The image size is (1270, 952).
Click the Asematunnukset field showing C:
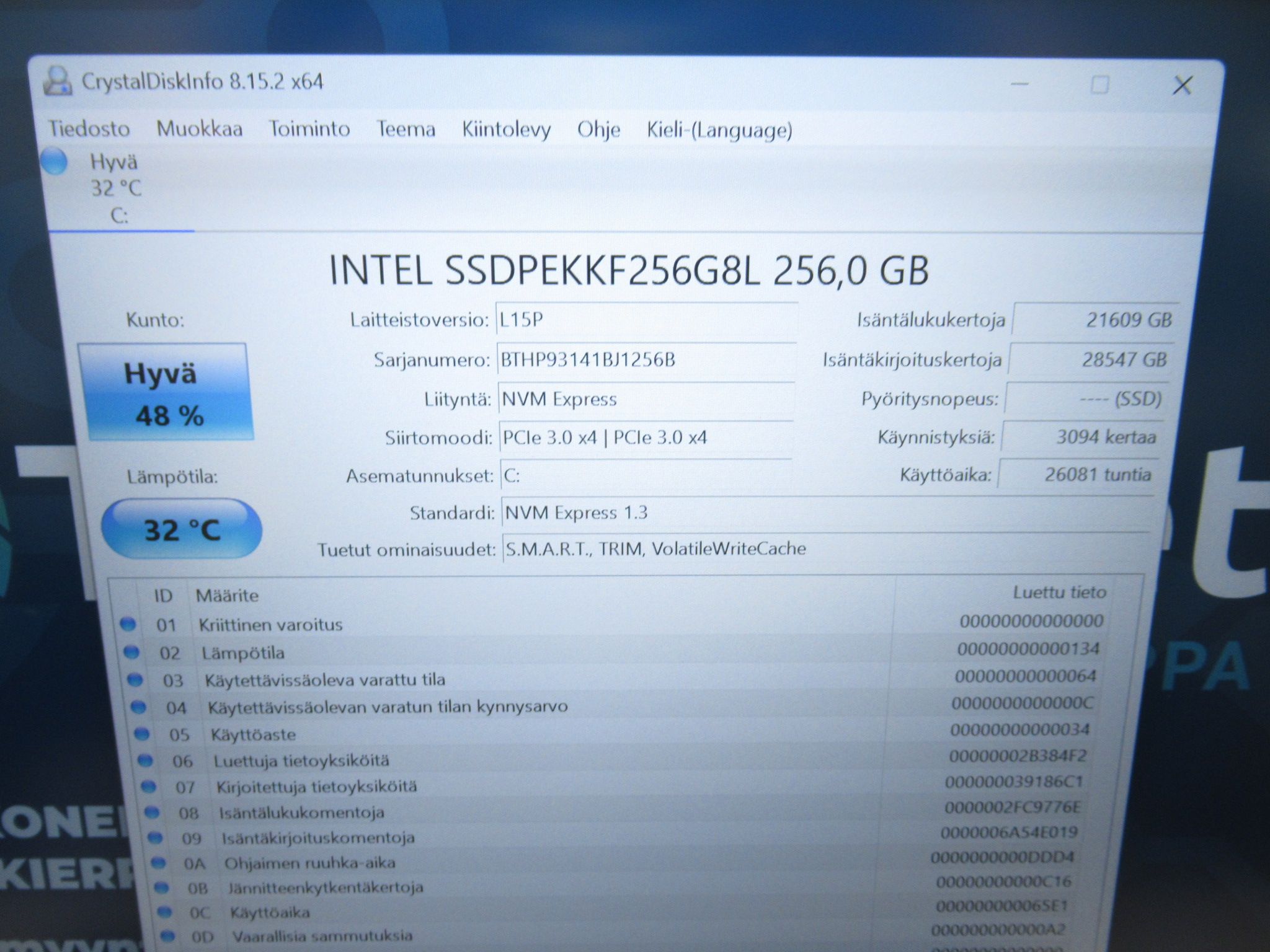pyautogui.click(x=646, y=475)
